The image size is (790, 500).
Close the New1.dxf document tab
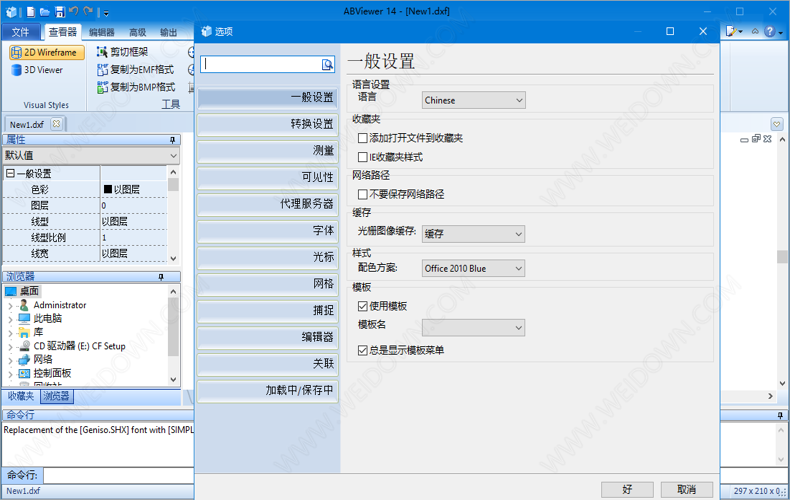pos(56,123)
